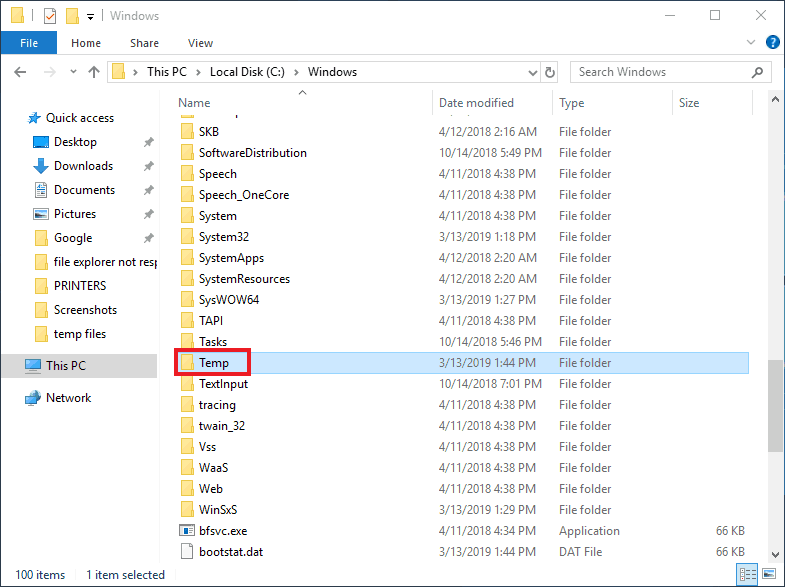Unpin Desktop using its pin icon
Viewport: 785px width, 587px height.
[x=149, y=142]
